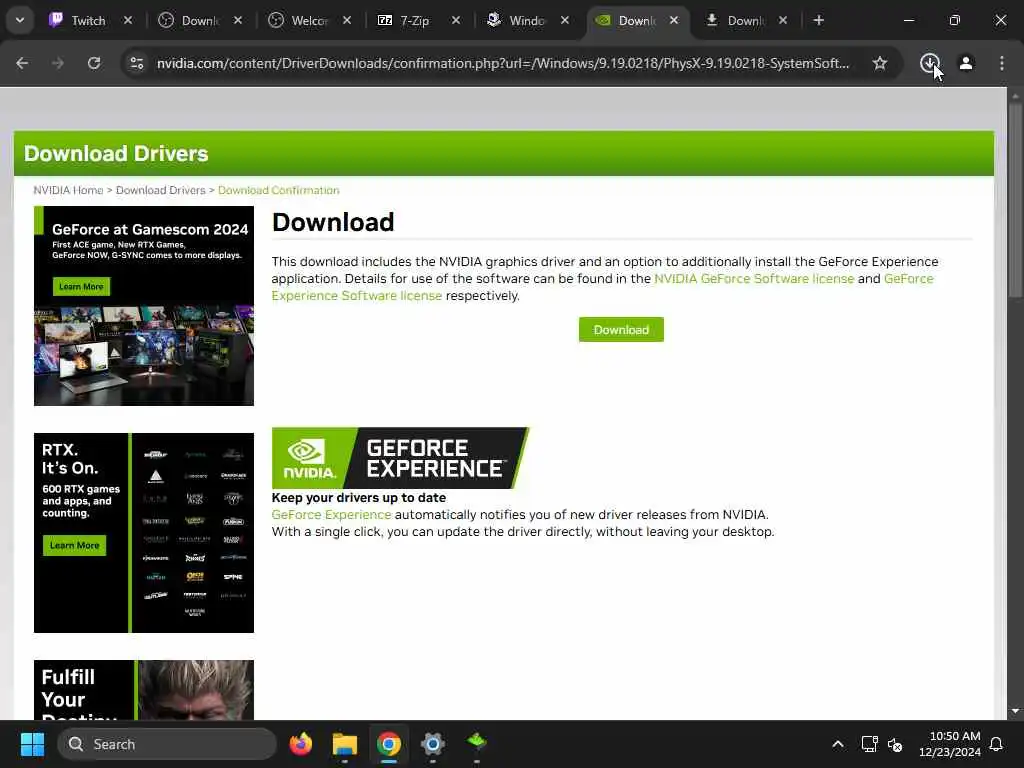Click the green Download button
The width and height of the screenshot is (1024, 768).
point(621,330)
